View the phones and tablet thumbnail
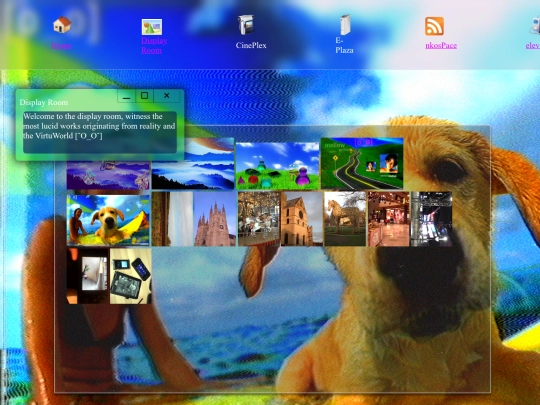The width and height of the screenshot is (540, 405). tap(131, 276)
